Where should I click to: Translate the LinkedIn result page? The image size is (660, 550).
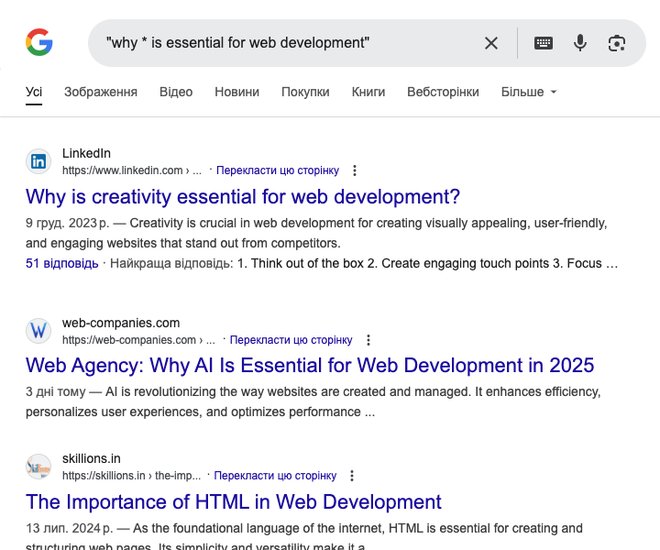click(x=277, y=170)
